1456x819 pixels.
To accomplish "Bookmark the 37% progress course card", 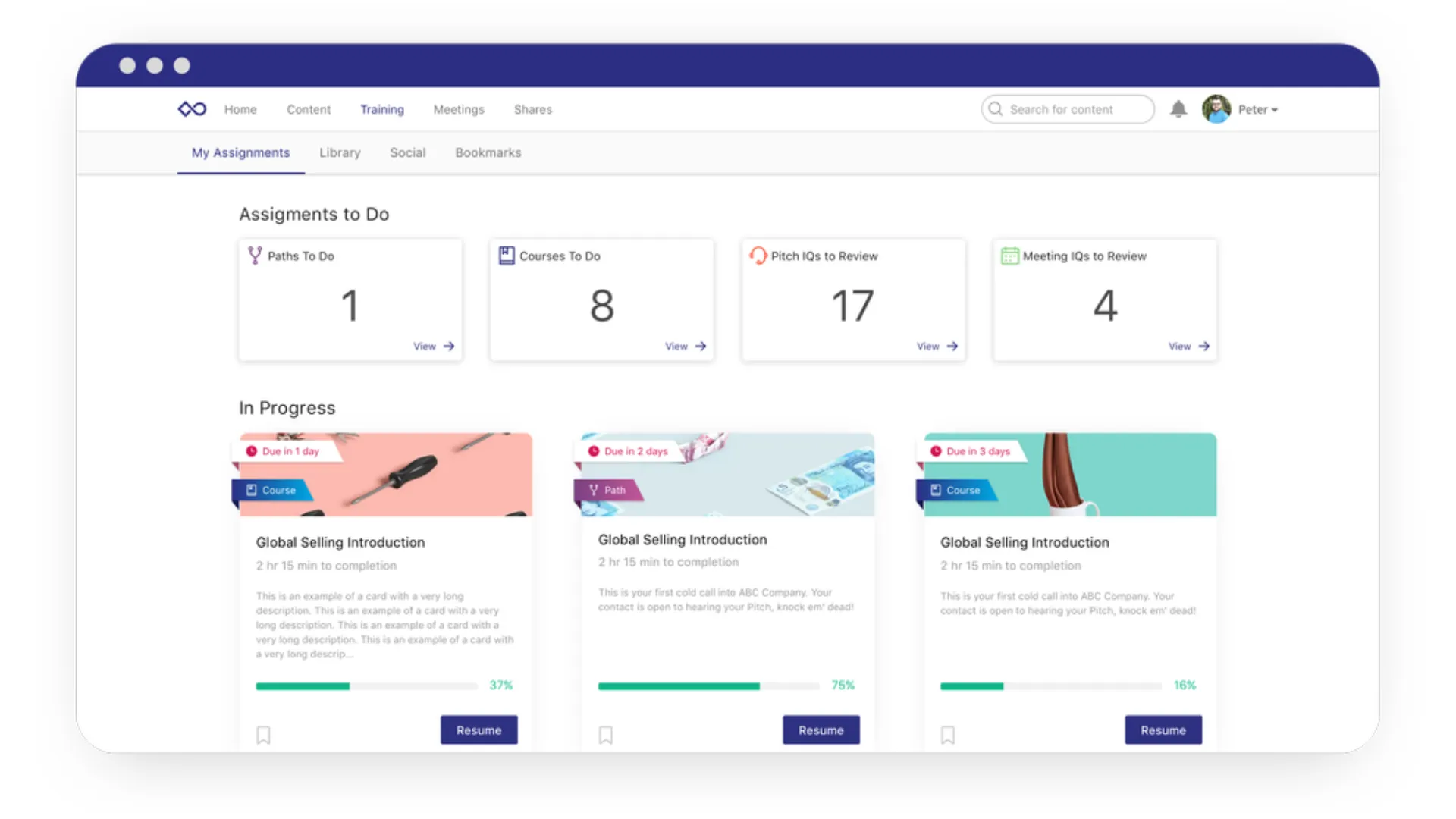I will point(263,734).
